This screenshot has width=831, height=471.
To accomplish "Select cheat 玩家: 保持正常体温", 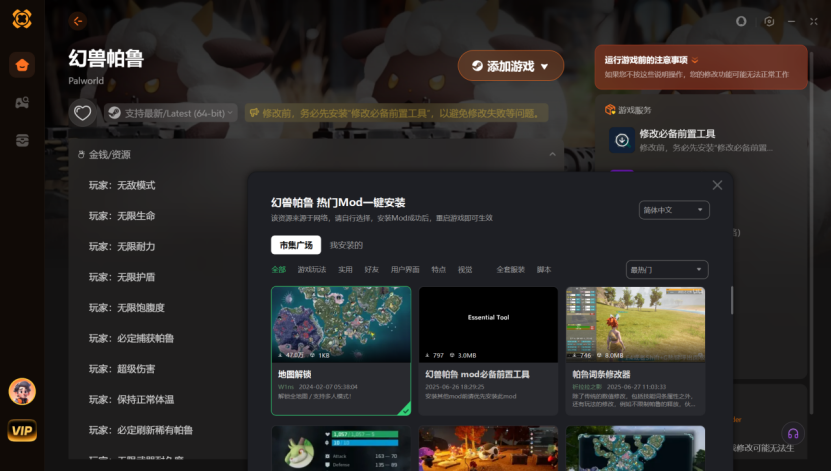I will (131, 399).
